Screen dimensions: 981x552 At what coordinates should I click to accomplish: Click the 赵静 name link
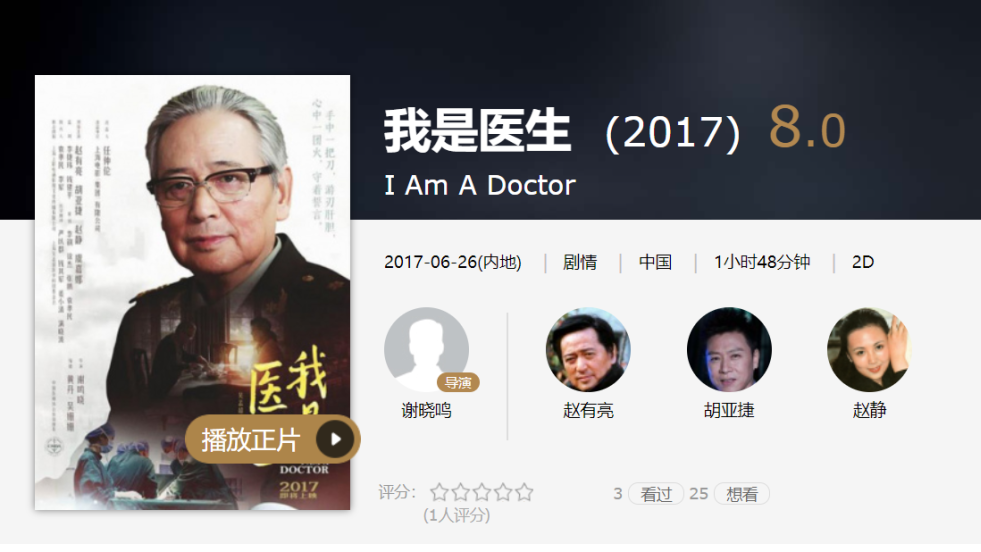point(870,411)
